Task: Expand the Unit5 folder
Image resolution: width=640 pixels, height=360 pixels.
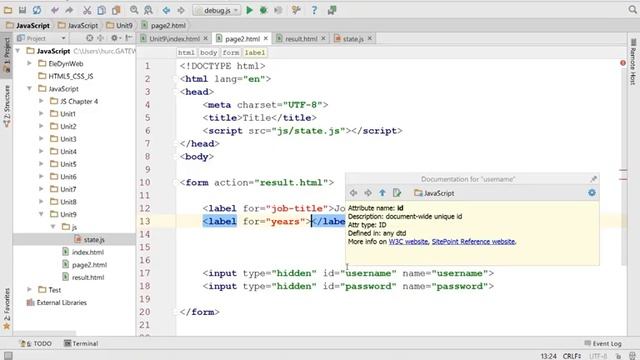Action: [x=41, y=164]
